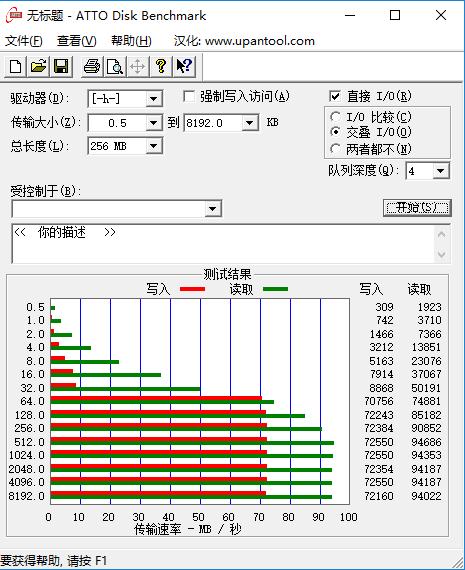Activate the context help arrow icon
Image resolution: width=465 pixels, height=570 pixels.
coord(184,67)
